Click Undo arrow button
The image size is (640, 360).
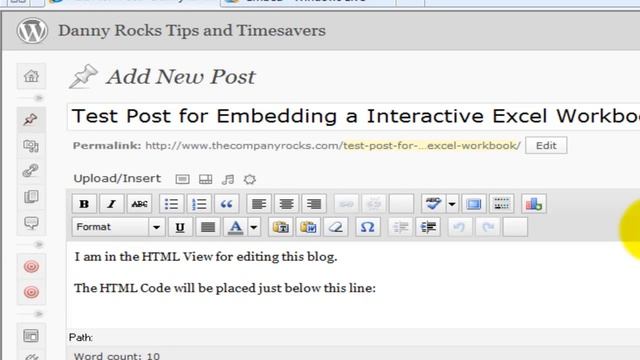pyautogui.click(x=460, y=227)
